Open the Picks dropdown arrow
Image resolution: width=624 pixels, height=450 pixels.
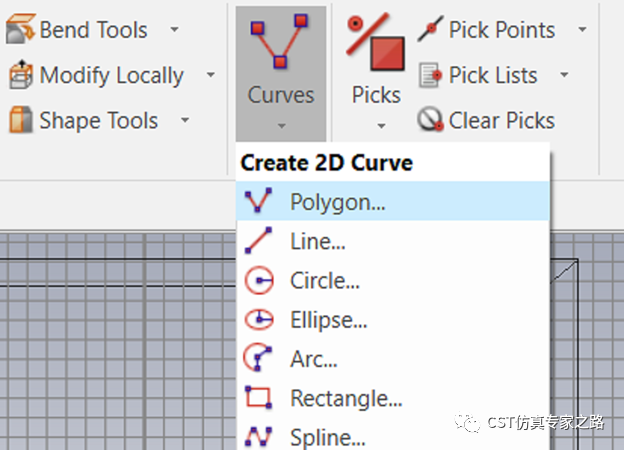coord(381,126)
